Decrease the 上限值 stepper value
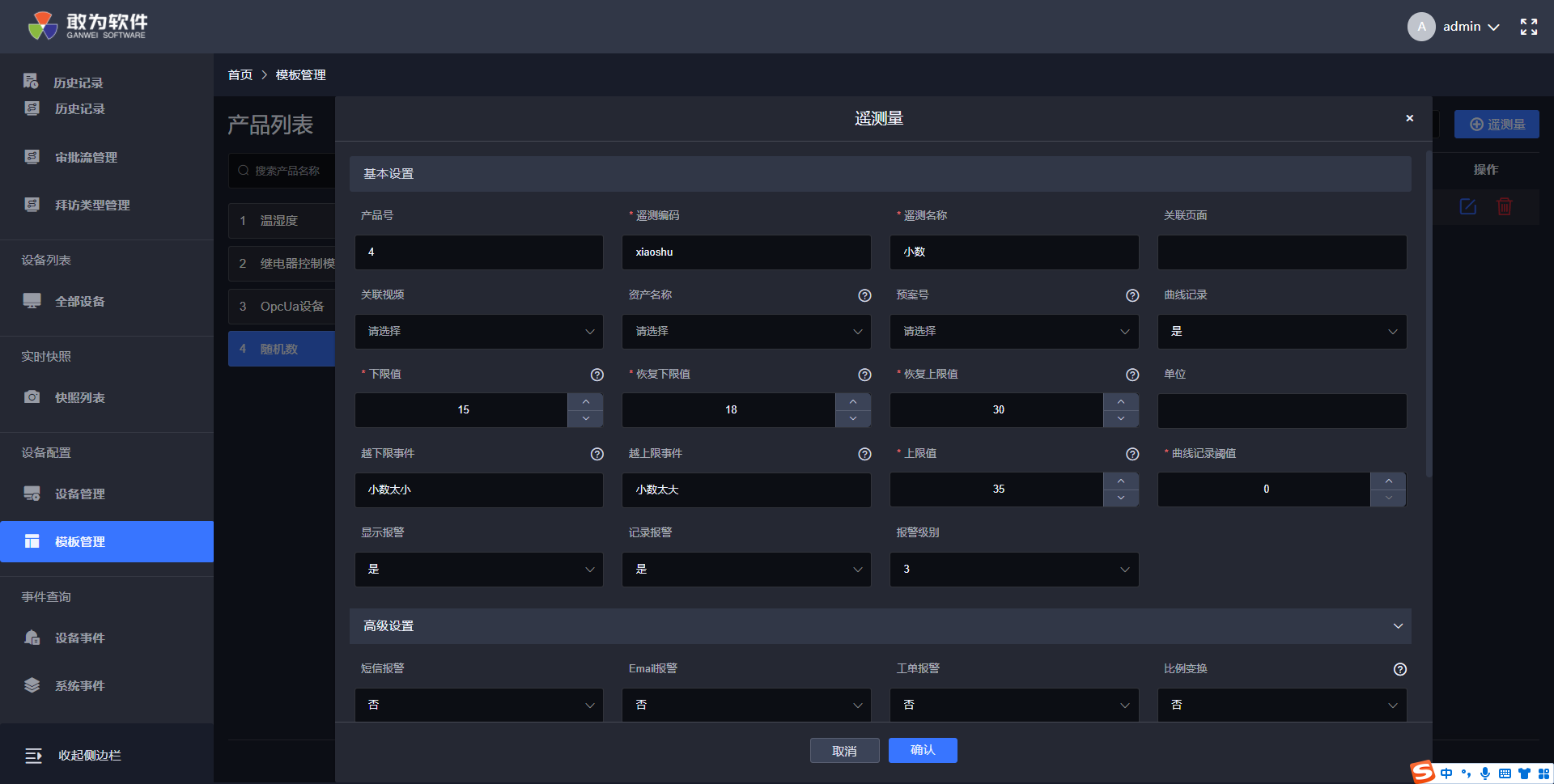The image size is (1554, 784). (x=1120, y=498)
